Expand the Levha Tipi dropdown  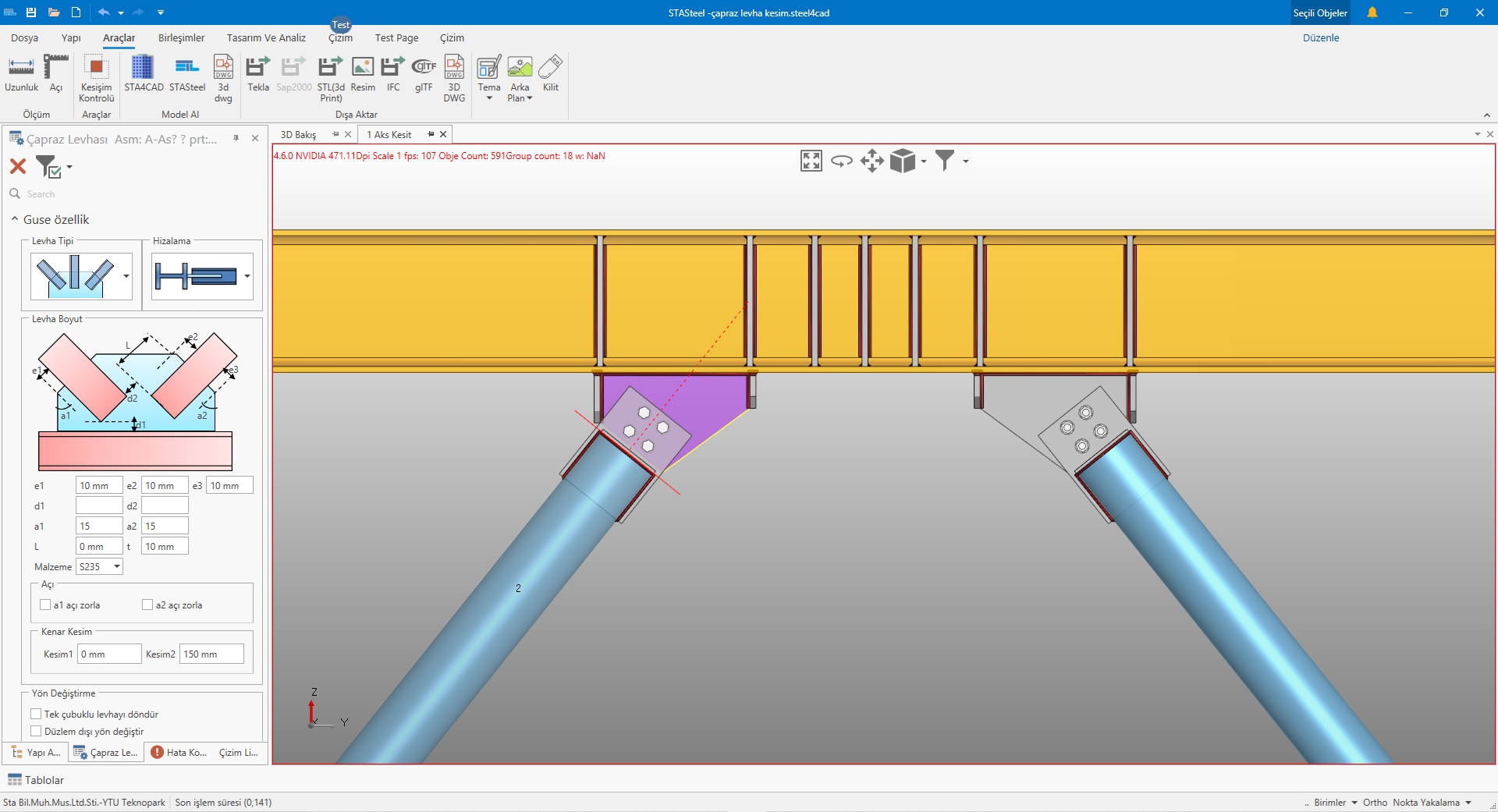[x=126, y=276]
